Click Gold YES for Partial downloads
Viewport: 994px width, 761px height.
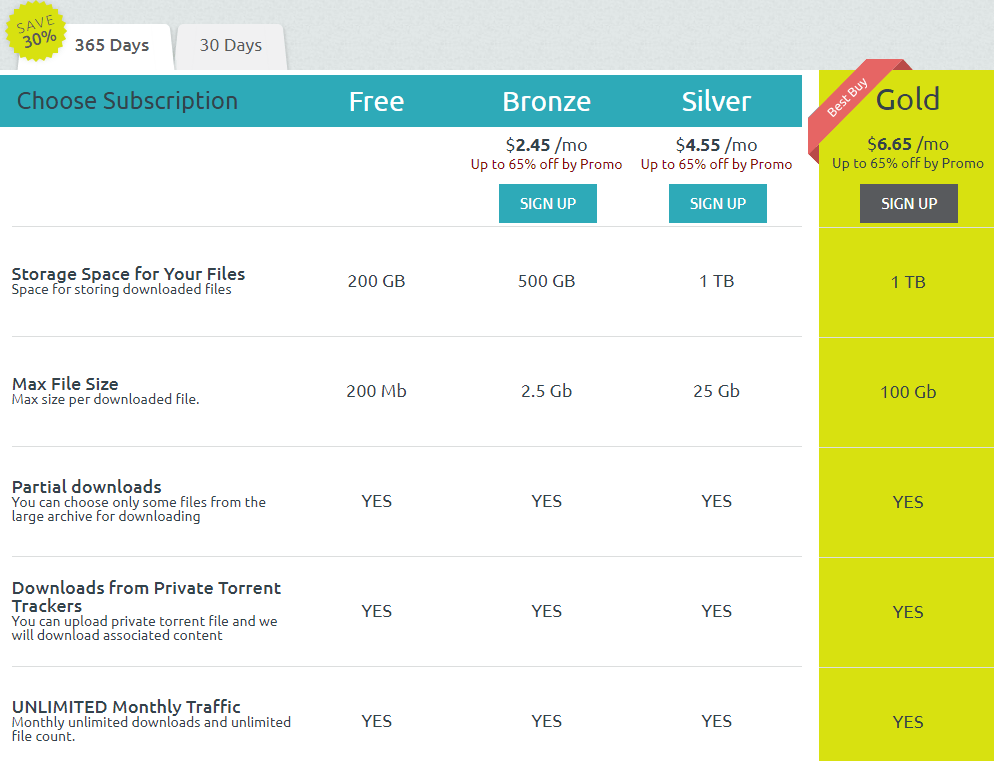(908, 502)
